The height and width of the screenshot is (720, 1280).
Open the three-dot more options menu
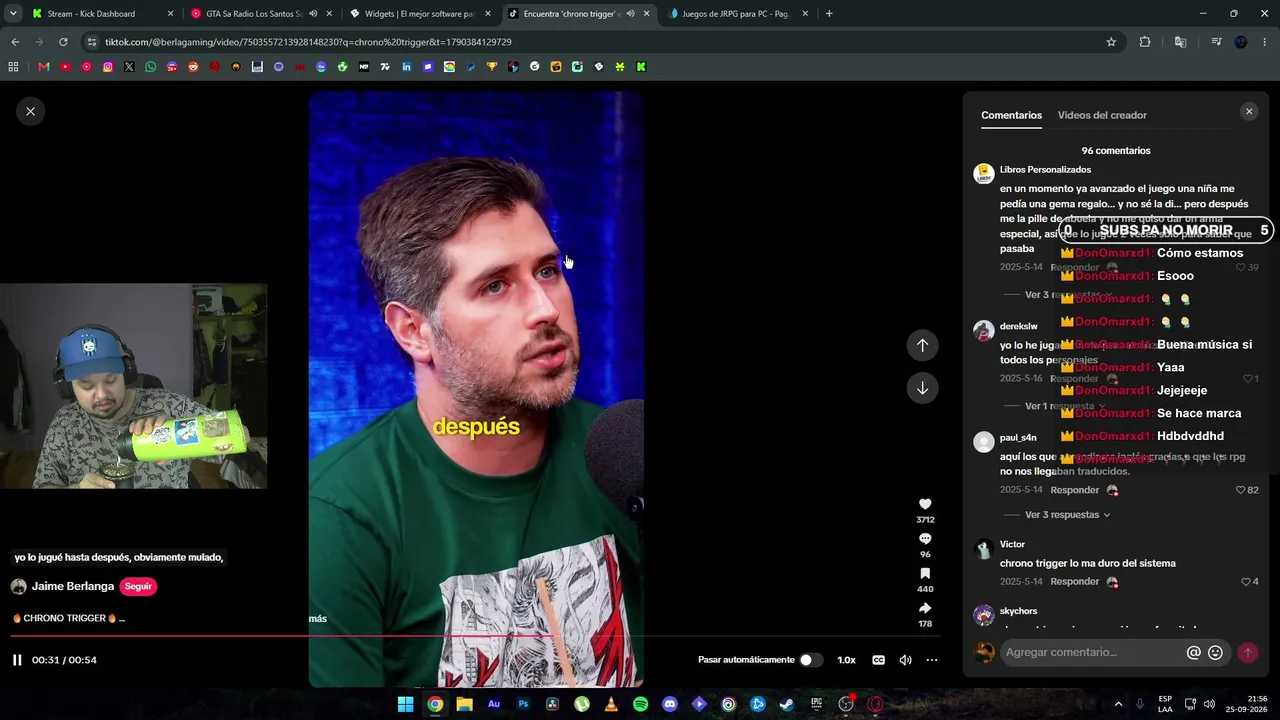[x=932, y=660]
